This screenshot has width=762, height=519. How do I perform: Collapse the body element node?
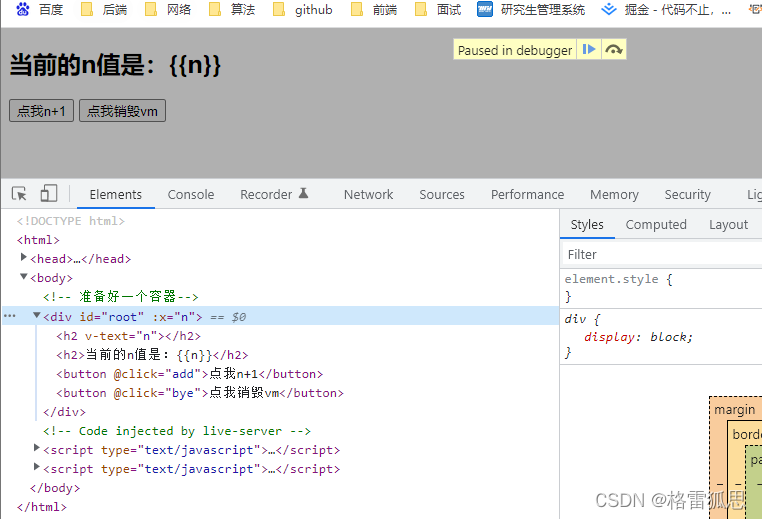coord(24,277)
